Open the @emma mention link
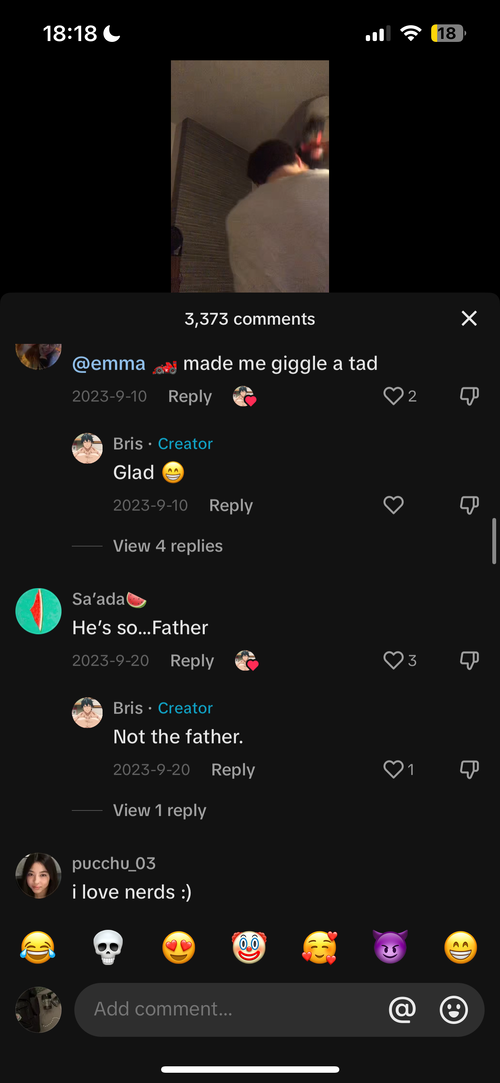The width and height of the screenshot is (500, 1083). point(108,364)
